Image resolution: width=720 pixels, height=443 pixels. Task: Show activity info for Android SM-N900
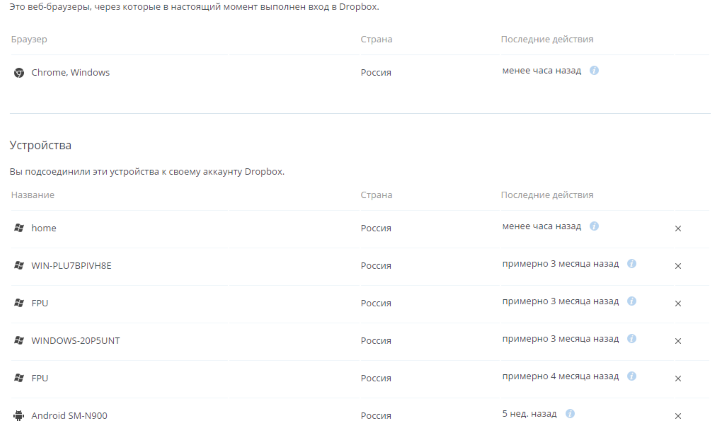coord(570,414)
